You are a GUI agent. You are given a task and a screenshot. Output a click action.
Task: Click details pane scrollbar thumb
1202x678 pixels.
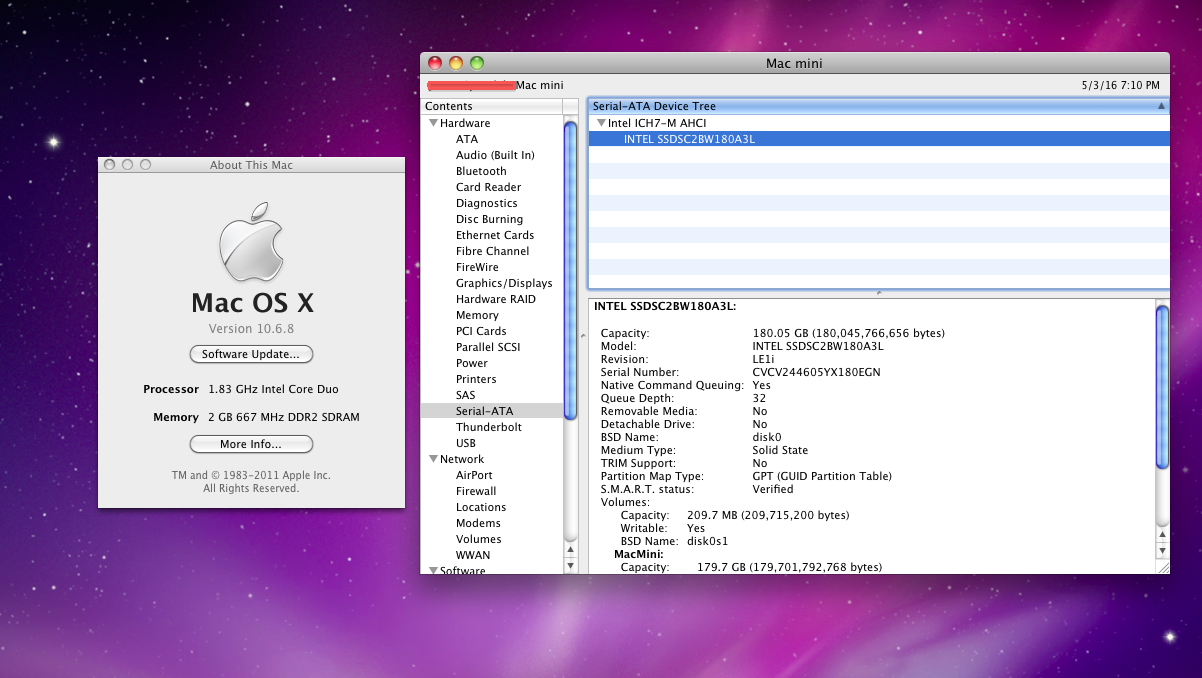point(1162,387)
